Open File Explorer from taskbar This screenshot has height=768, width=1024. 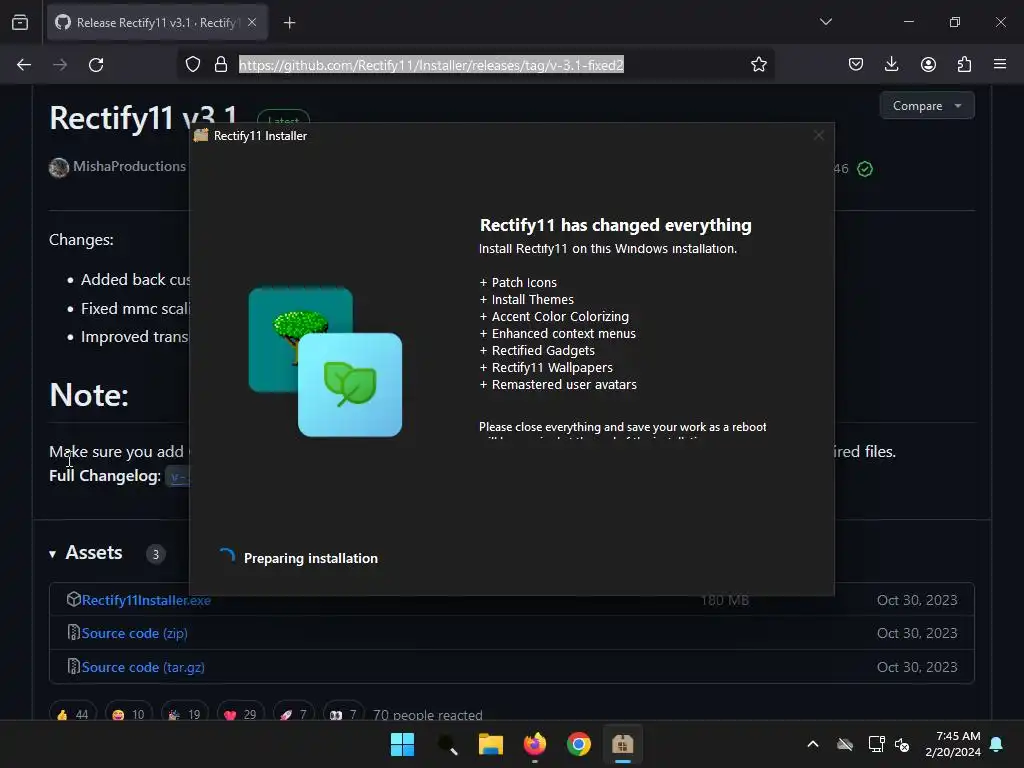pyautogui.click(x=490, y=744)
